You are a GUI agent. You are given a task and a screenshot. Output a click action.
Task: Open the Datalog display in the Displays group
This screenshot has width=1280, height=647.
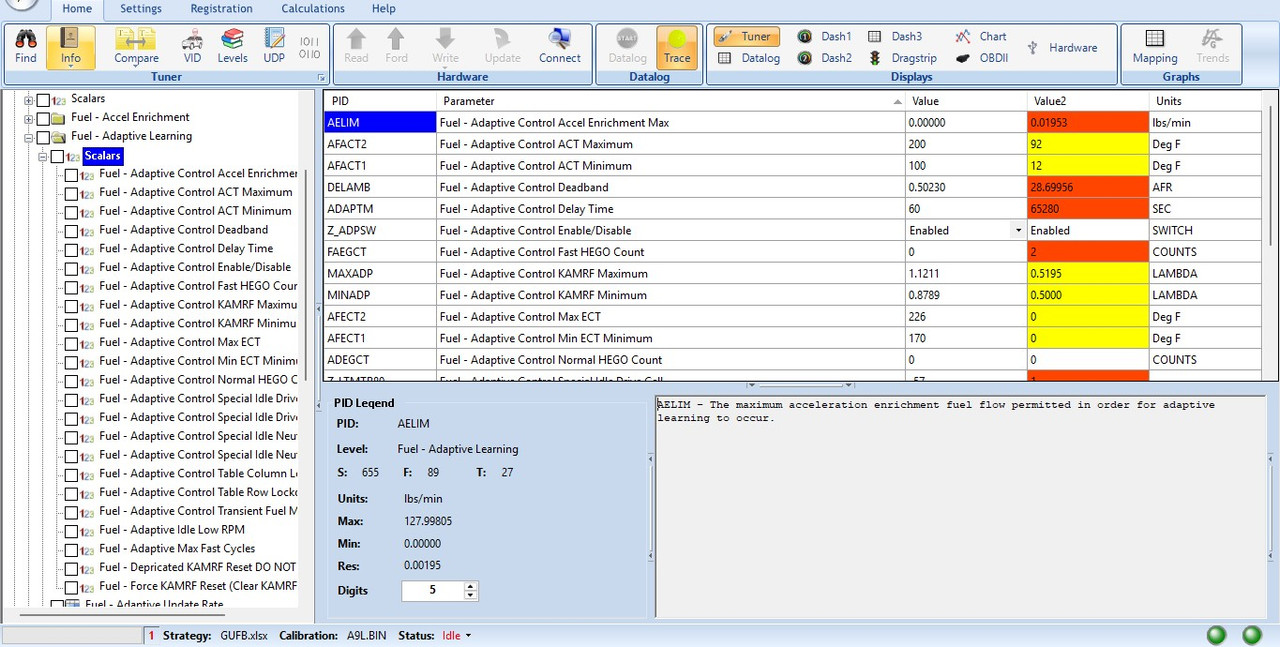[748, 58]
